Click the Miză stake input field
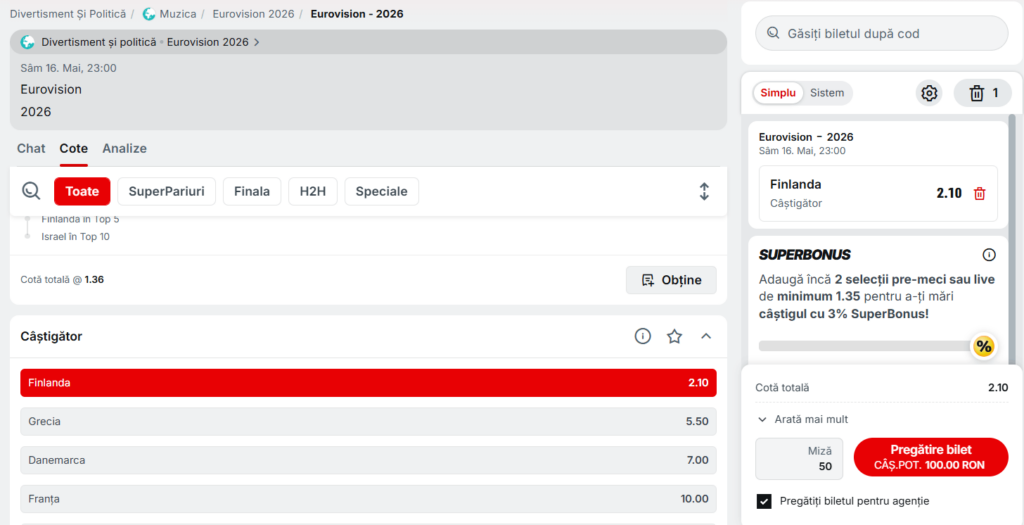Image resolution: width=1024 pixels, height=525 pixels. (x=799, y=459)
